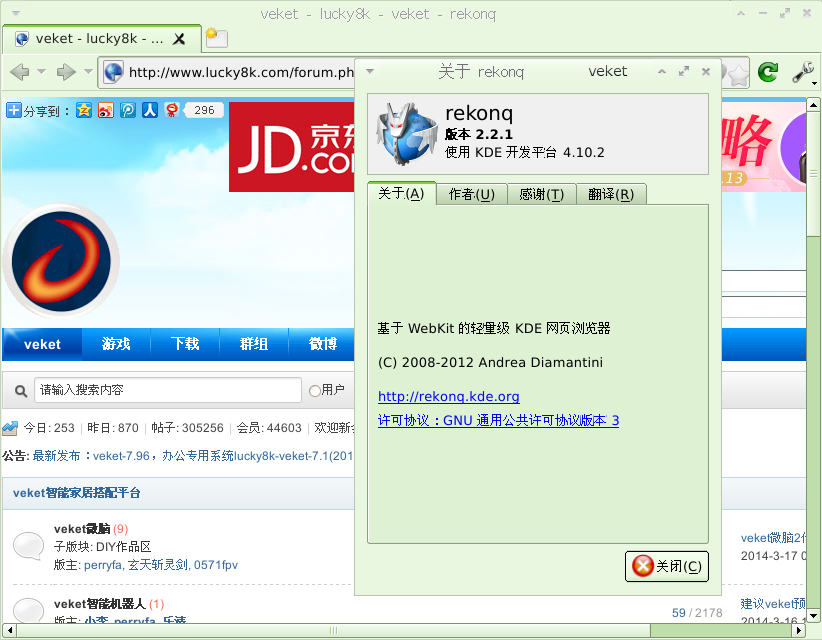The height and width of the screenshot is (640, 822).
Task: Switch to the 关于(A) tab
Action: tap(401, 193)
